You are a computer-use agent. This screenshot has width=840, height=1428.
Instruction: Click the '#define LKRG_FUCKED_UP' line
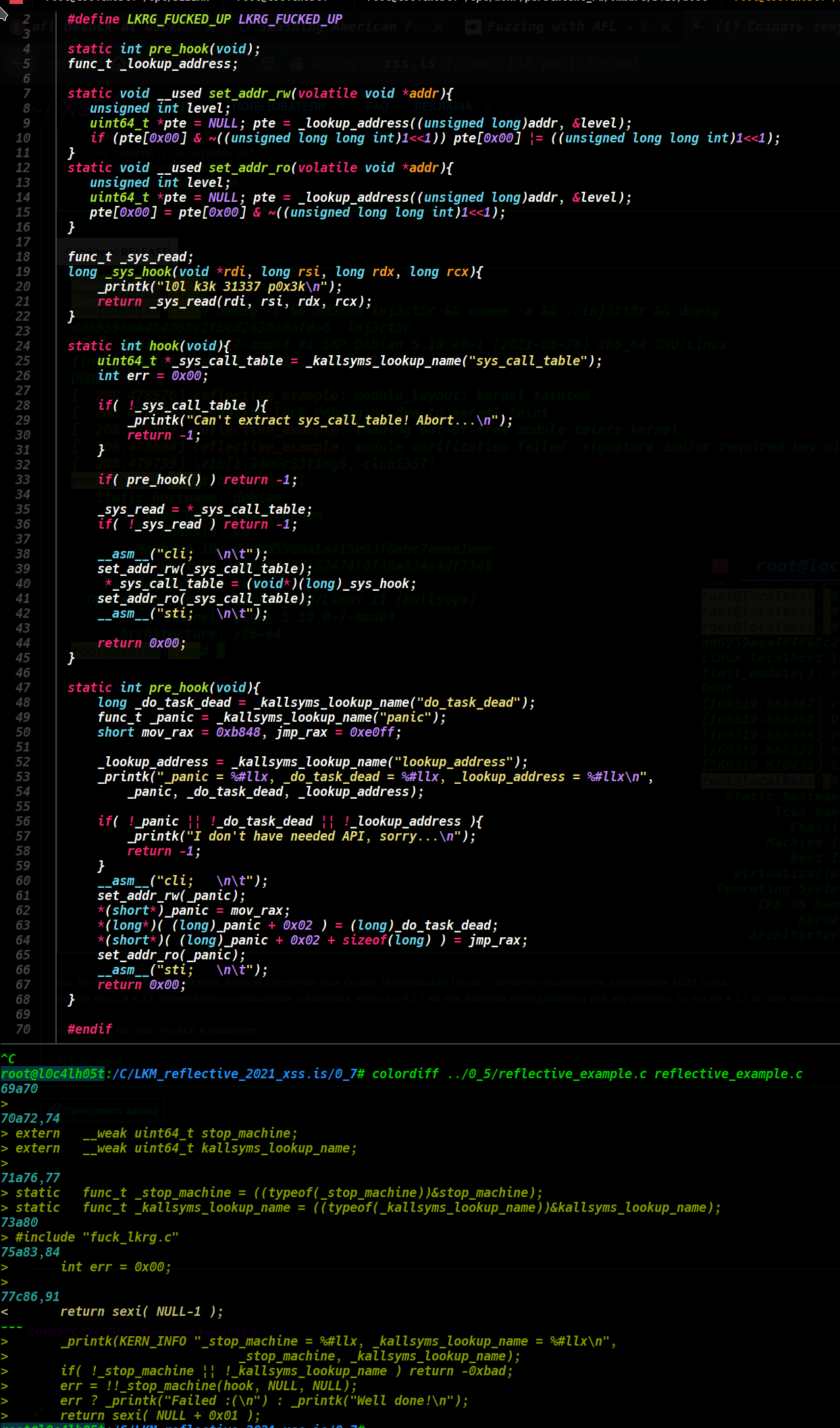click(205, 19)
